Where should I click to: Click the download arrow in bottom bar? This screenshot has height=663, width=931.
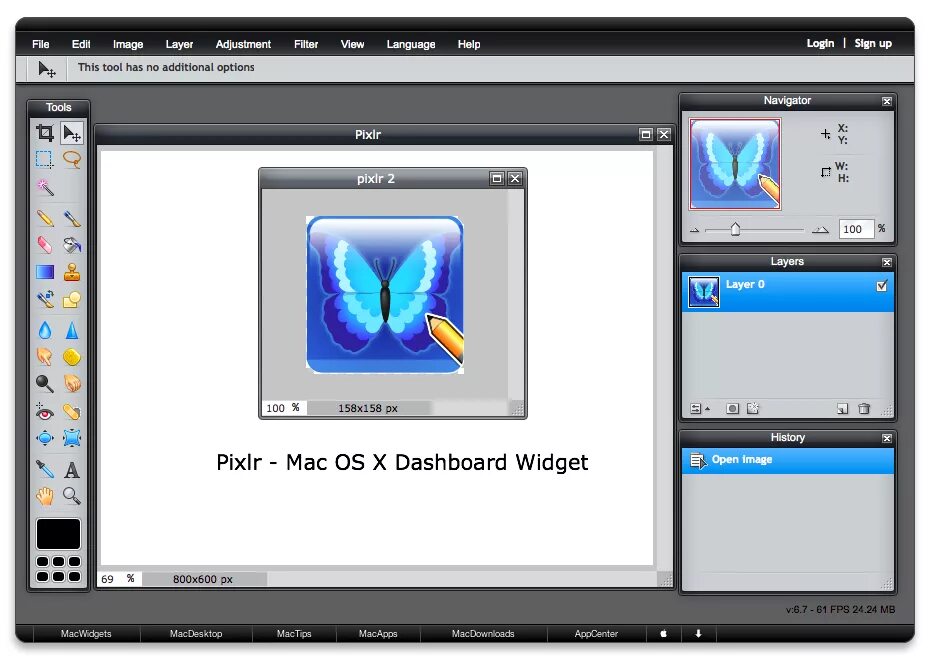pyautogui.click(x=698, y=633)
